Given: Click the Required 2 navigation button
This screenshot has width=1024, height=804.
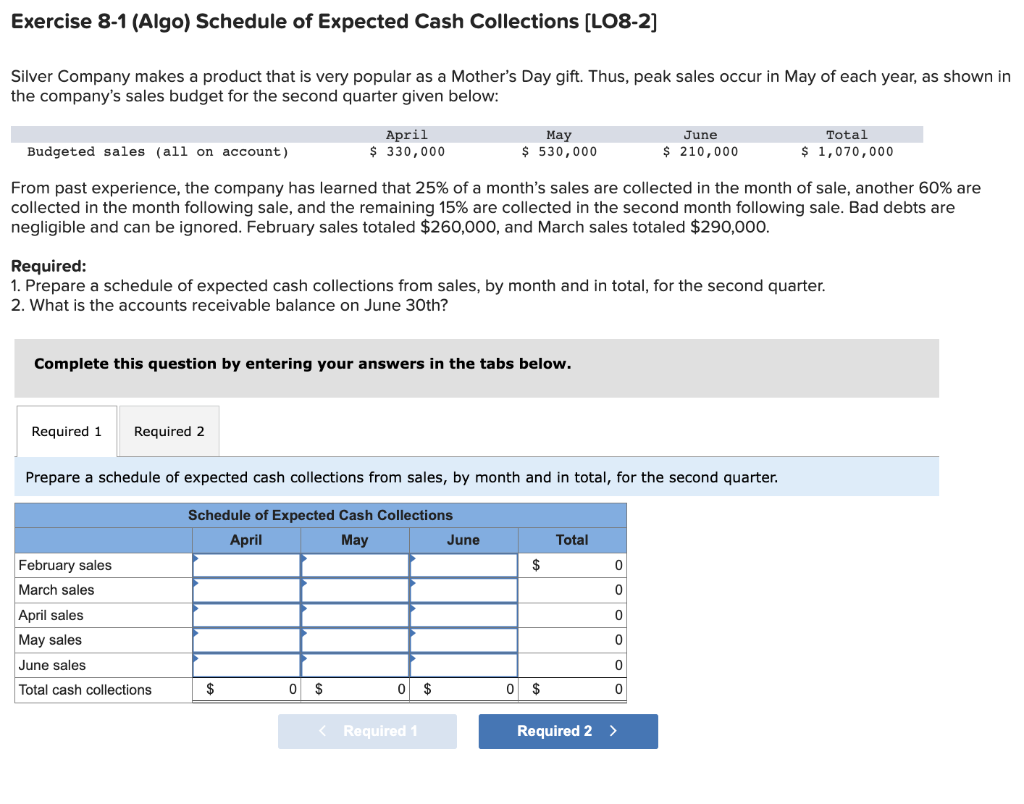Looking at the screenshot, I should click(567, 731).
